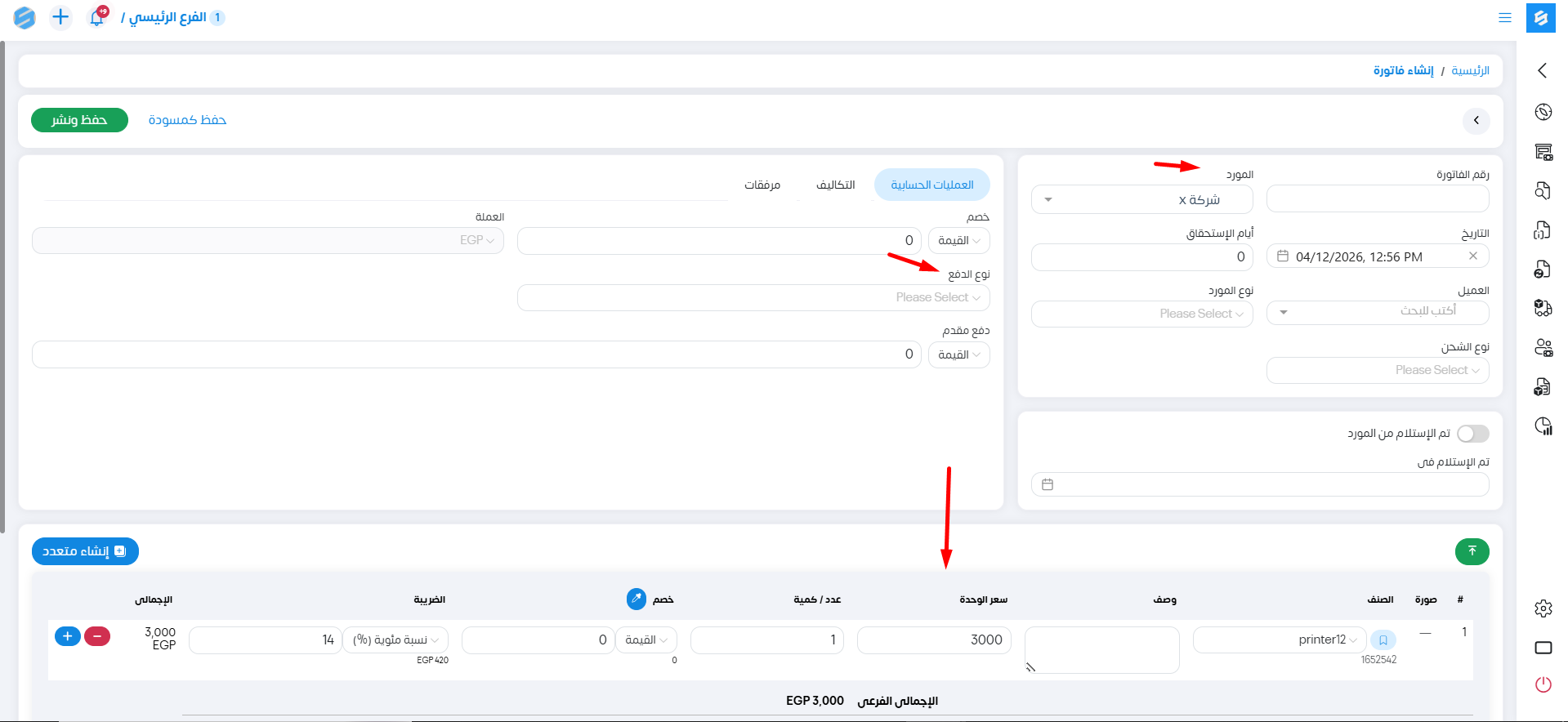Screen dimensions: 1568x722
Task: Click حفظ ونشر save and publish button
Action: (79, 120)
